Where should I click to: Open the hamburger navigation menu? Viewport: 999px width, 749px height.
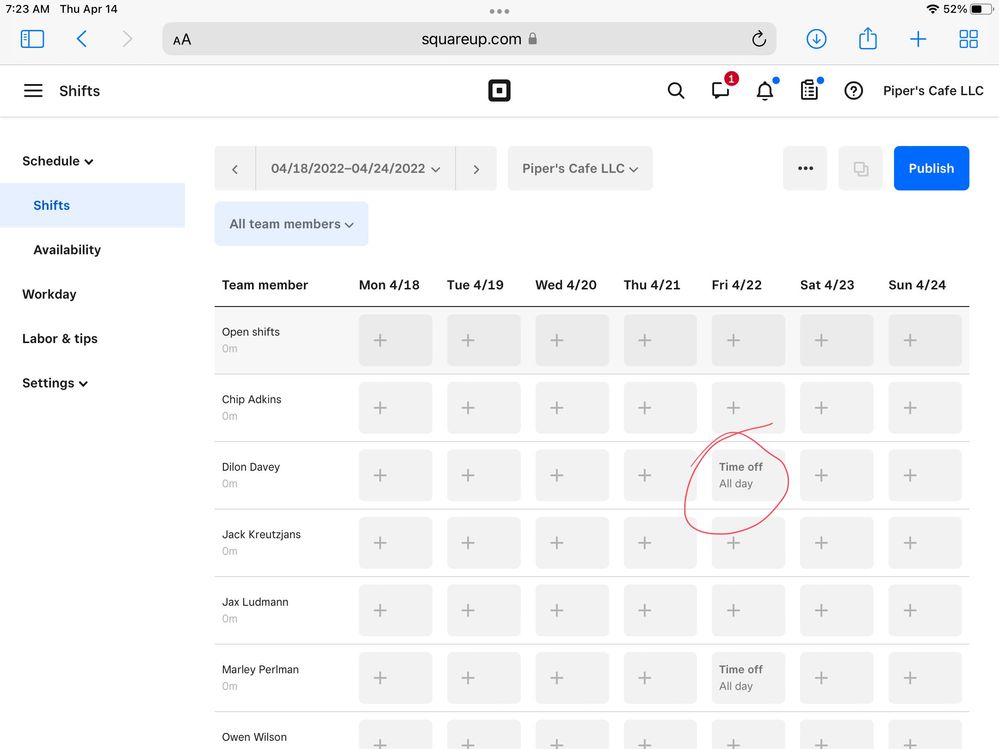[33, 91]
